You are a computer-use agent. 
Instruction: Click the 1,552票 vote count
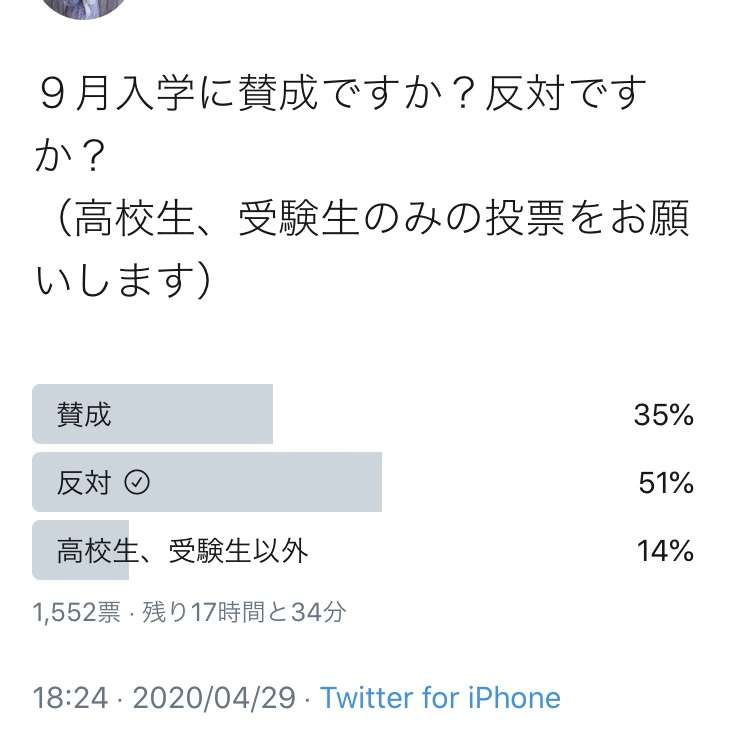click(77, 612)
